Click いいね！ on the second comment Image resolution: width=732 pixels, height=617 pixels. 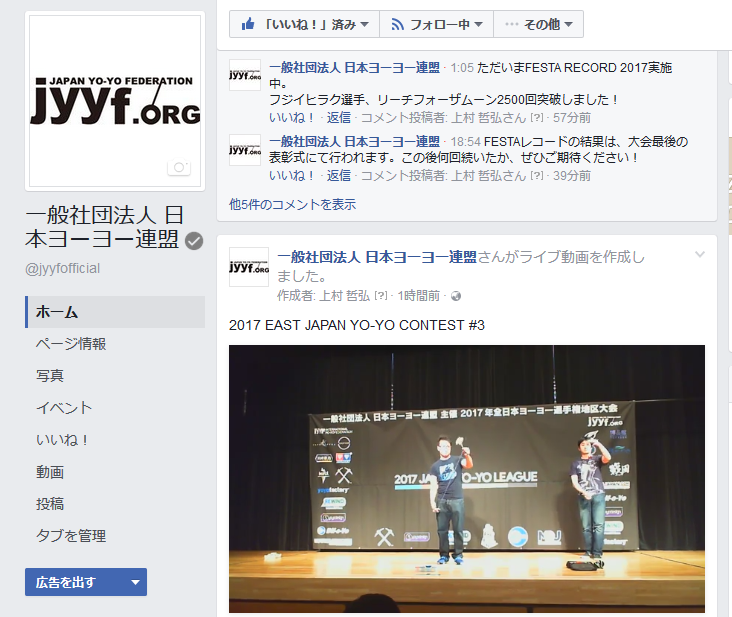(x=292, y=176)
